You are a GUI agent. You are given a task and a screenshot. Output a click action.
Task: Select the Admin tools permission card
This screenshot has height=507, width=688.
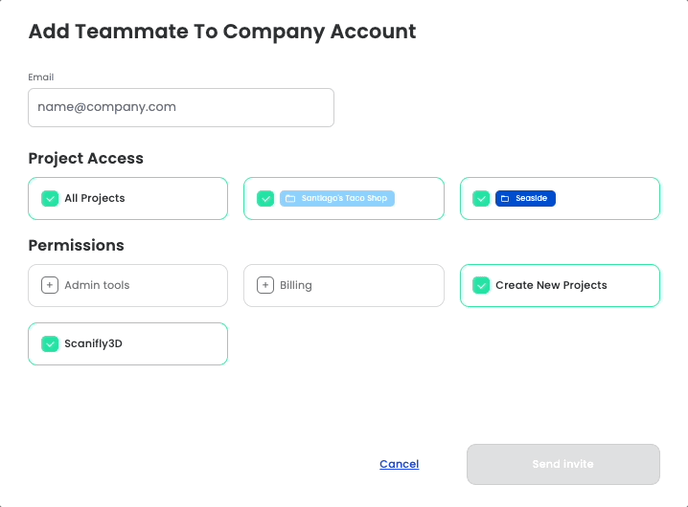point(128,285)
